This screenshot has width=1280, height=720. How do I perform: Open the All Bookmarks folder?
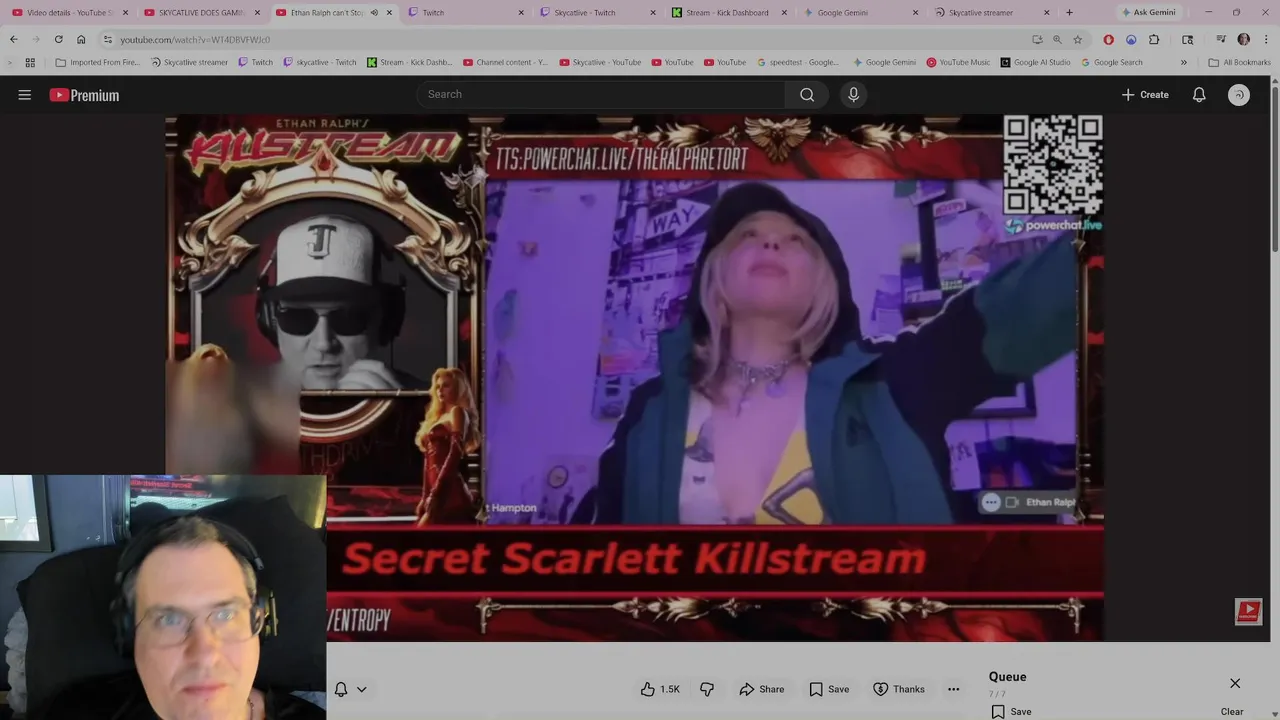(1239, 62)
